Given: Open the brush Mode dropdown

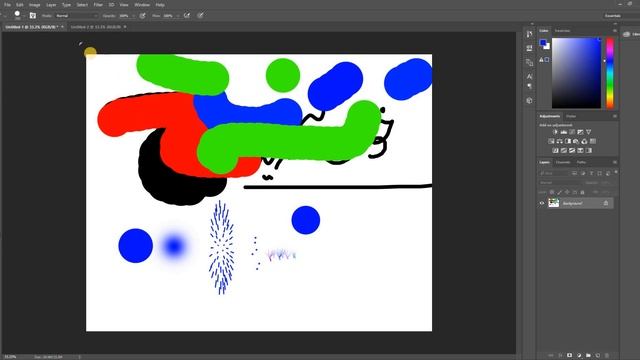Looking at the screenshot, I should click(76, 16).
